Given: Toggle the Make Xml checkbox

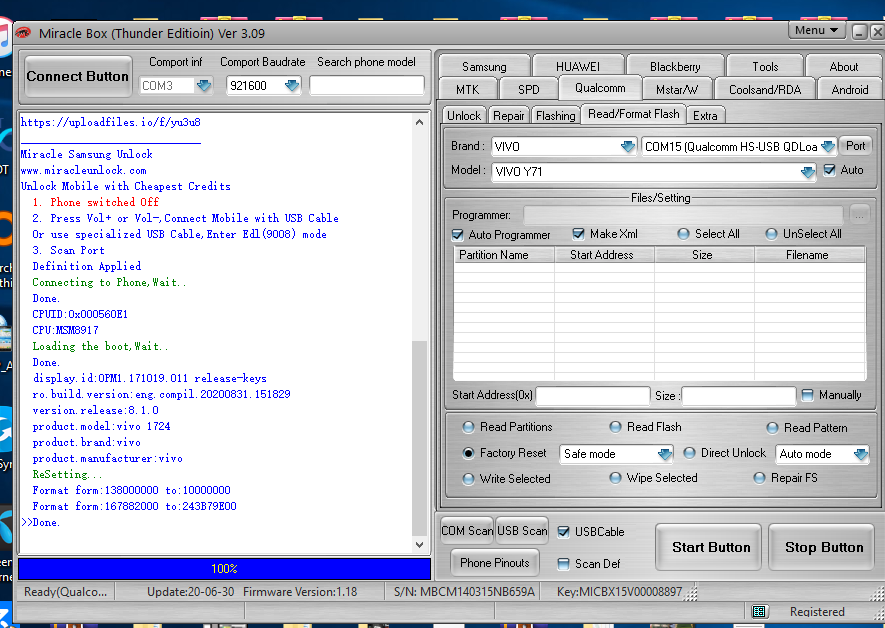Looking at the screenshot, I should pyautogui.click(x=578, y=234).
